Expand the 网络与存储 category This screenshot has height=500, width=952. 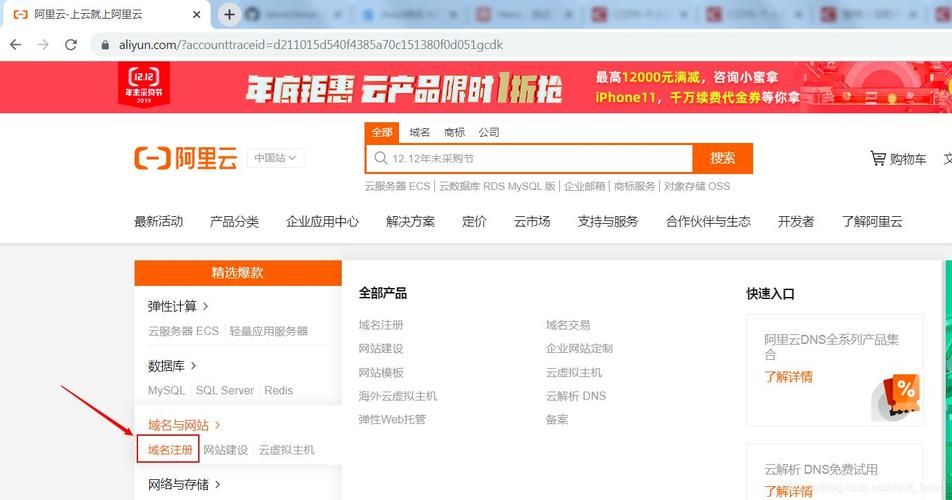pos(184,484)
